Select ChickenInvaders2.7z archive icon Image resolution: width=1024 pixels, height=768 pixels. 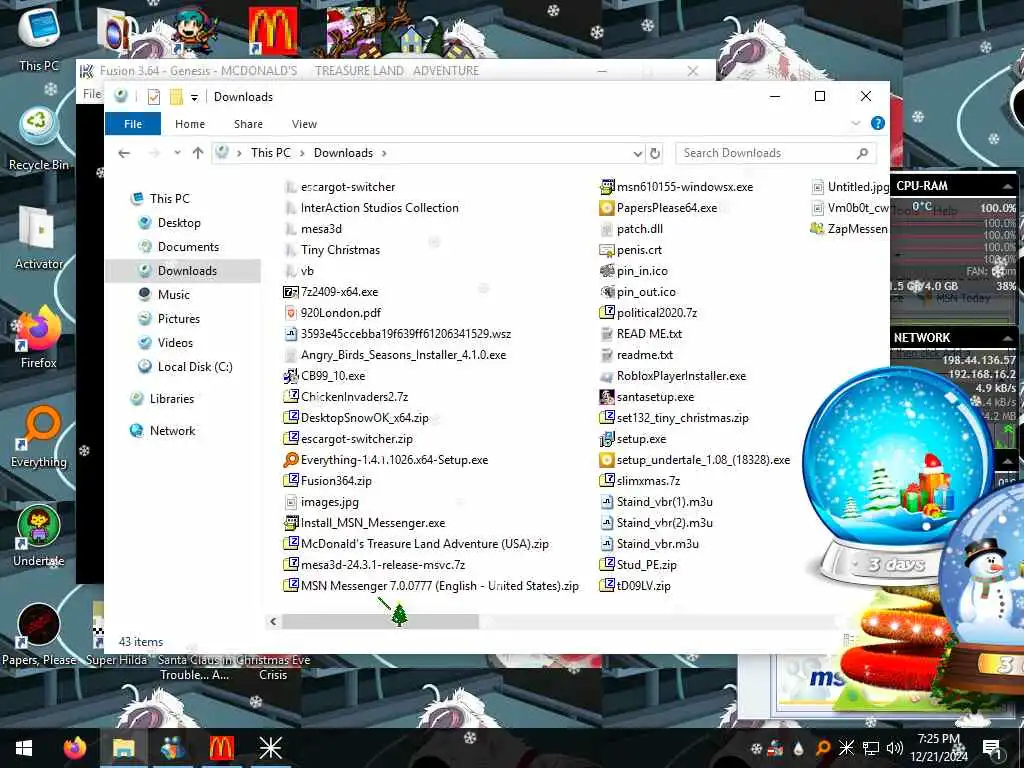pos(291,396)
